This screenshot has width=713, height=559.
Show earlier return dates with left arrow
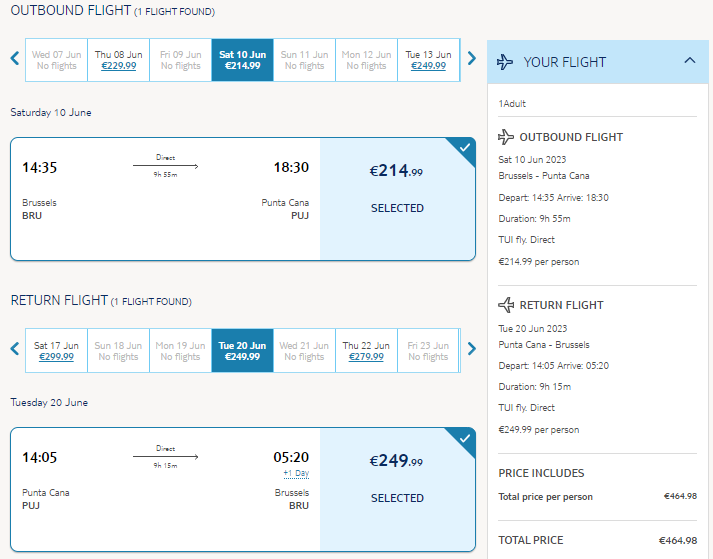click(x=15, y=349)
